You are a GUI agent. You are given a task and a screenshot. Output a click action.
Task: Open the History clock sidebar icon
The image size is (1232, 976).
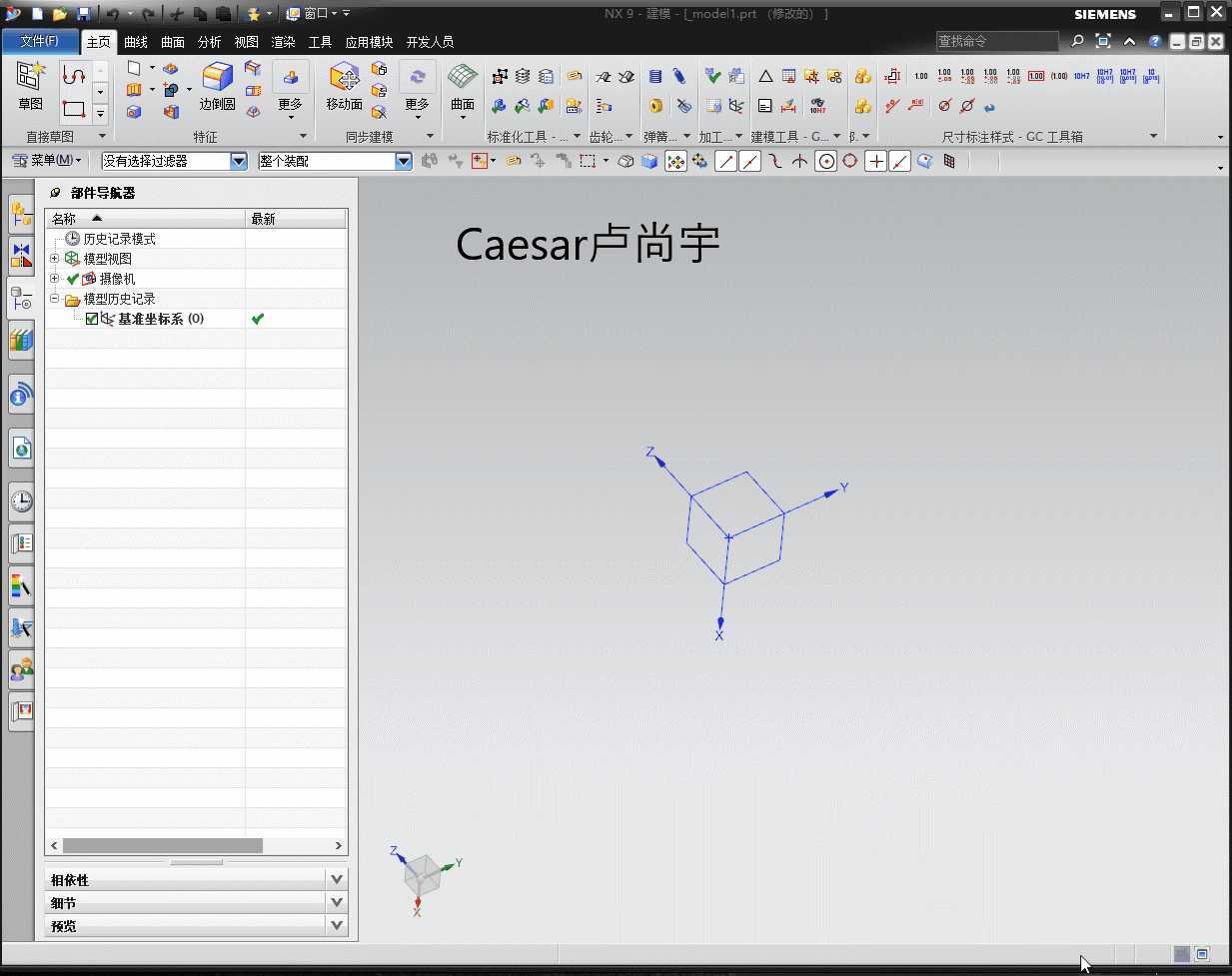(21, 500)
